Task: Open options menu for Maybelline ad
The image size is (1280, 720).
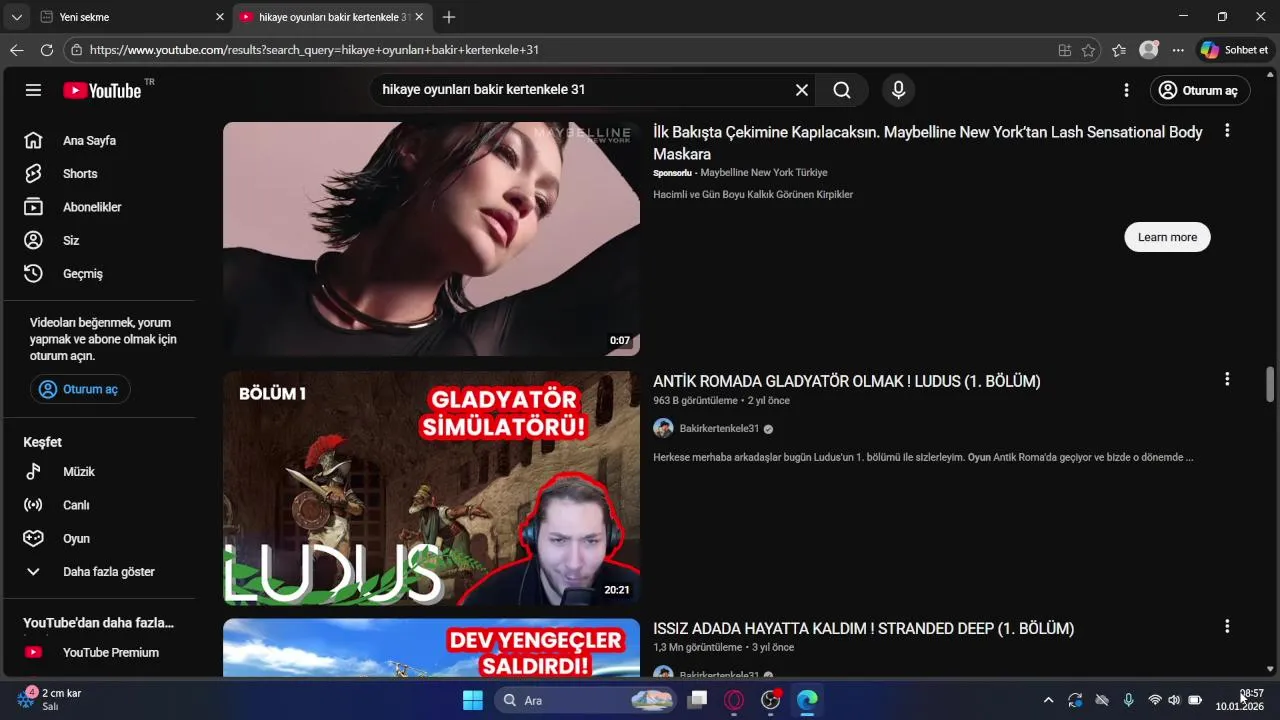Action: click(x=1227, y=131)
